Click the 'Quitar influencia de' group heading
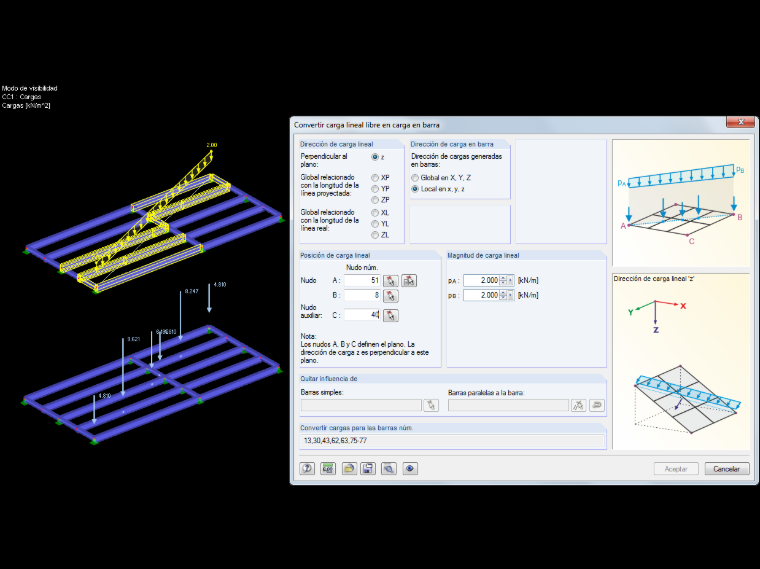Image resolution: width=760 pixels, height=569 pixels. [x=329, y=379]
